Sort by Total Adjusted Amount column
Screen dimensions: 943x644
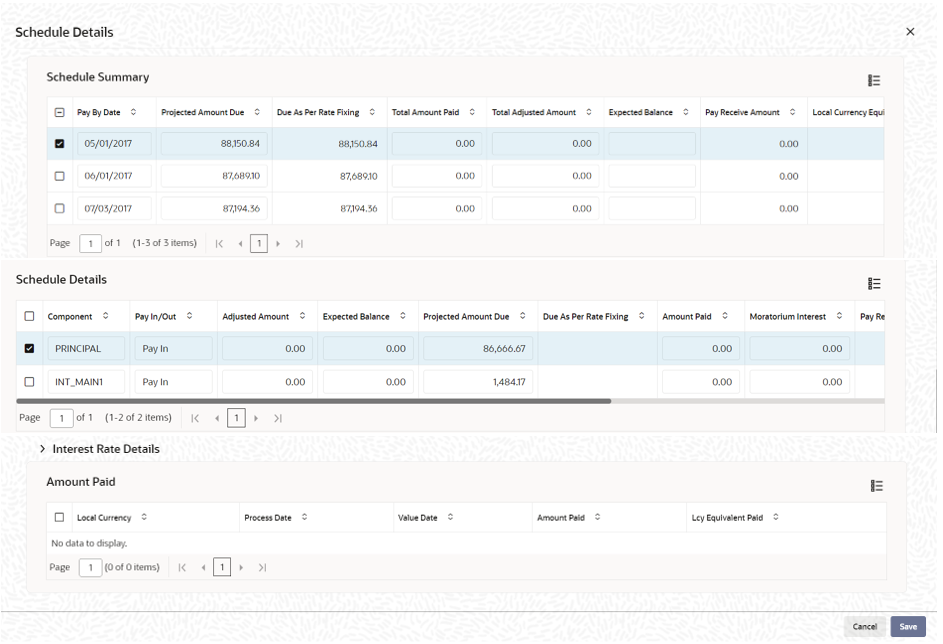[x=589, y=112]
